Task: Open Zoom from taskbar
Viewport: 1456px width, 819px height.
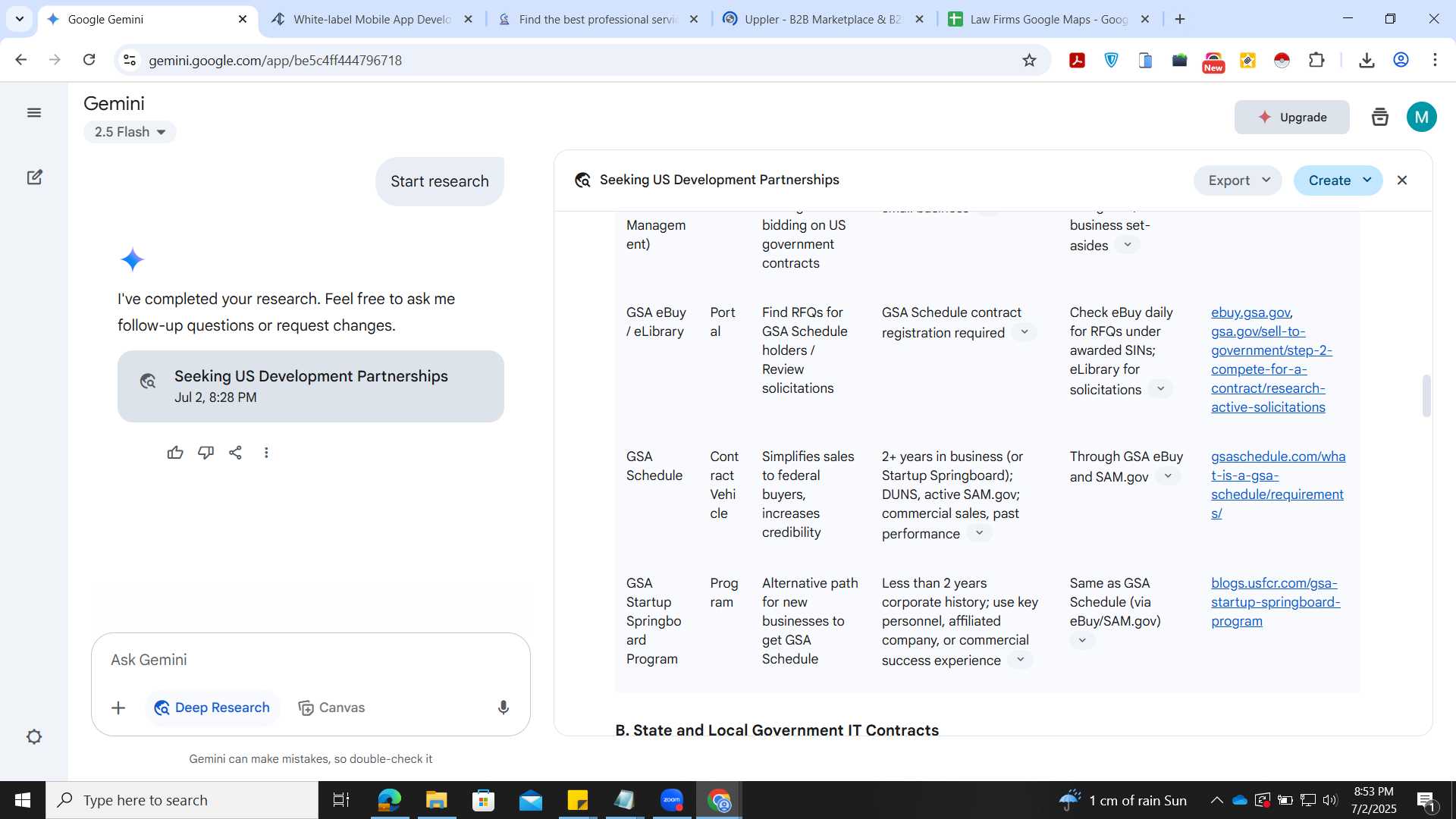Action: tap(672, 800)
